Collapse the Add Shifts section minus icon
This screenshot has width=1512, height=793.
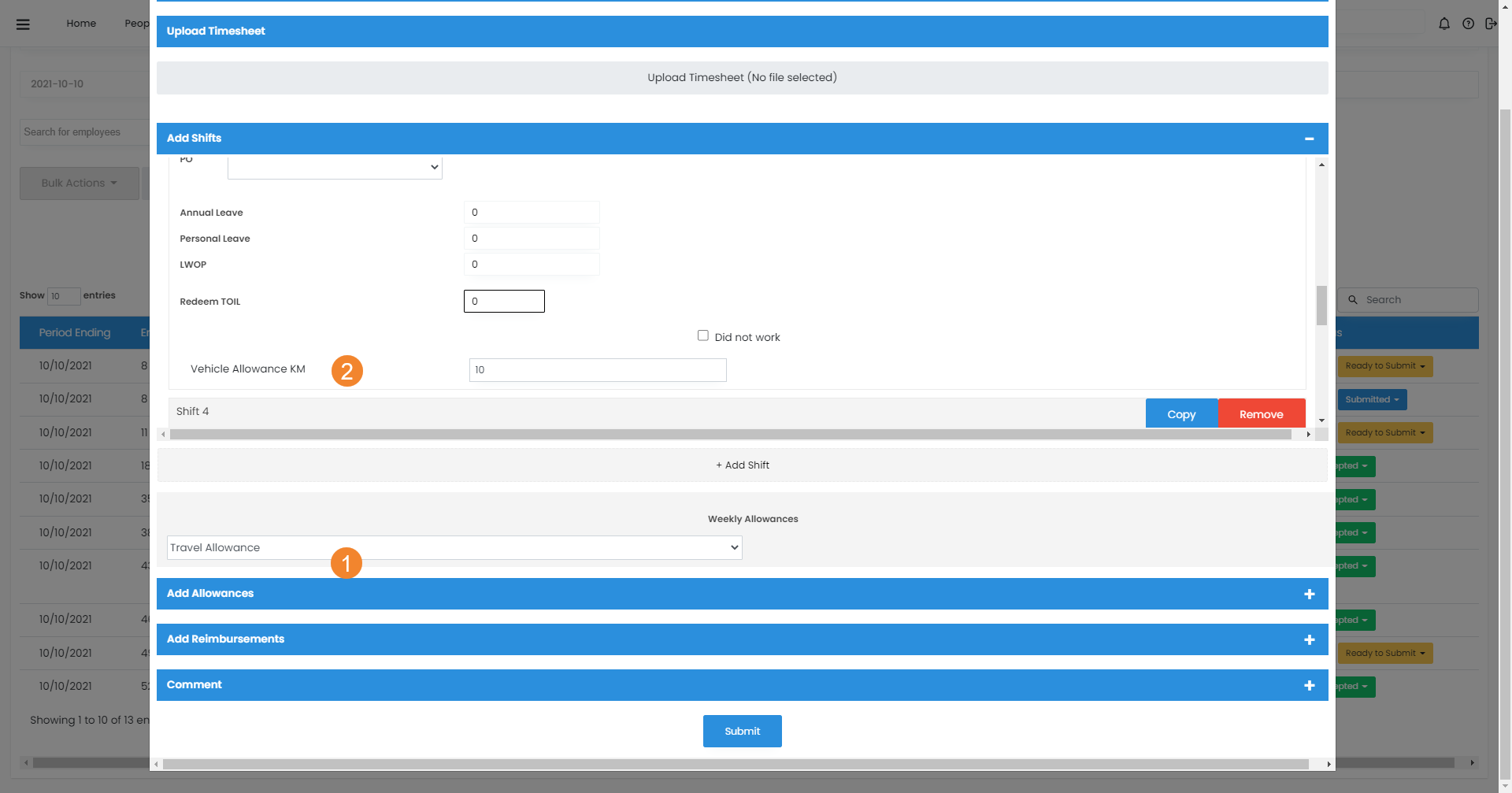pyautogui.click(x=1309, y=139)
